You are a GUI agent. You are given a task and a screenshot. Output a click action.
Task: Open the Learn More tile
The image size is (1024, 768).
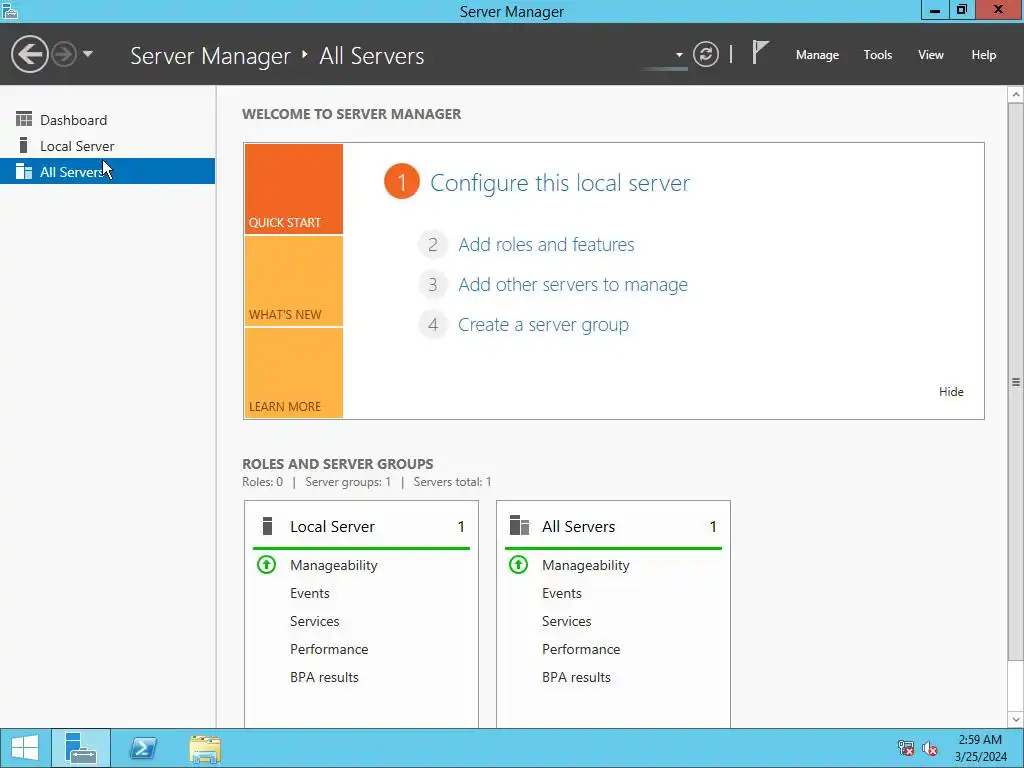point(294,373)
